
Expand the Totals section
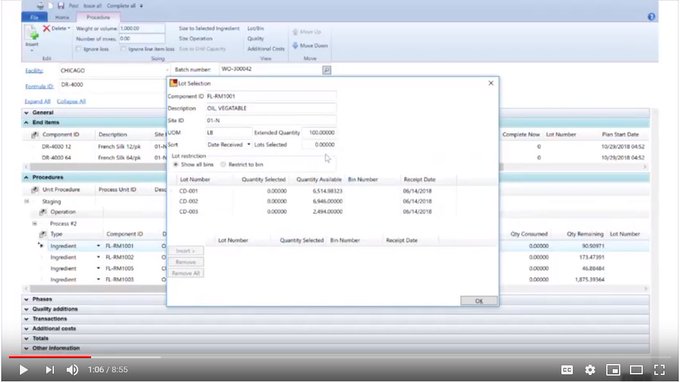[26, 338]
